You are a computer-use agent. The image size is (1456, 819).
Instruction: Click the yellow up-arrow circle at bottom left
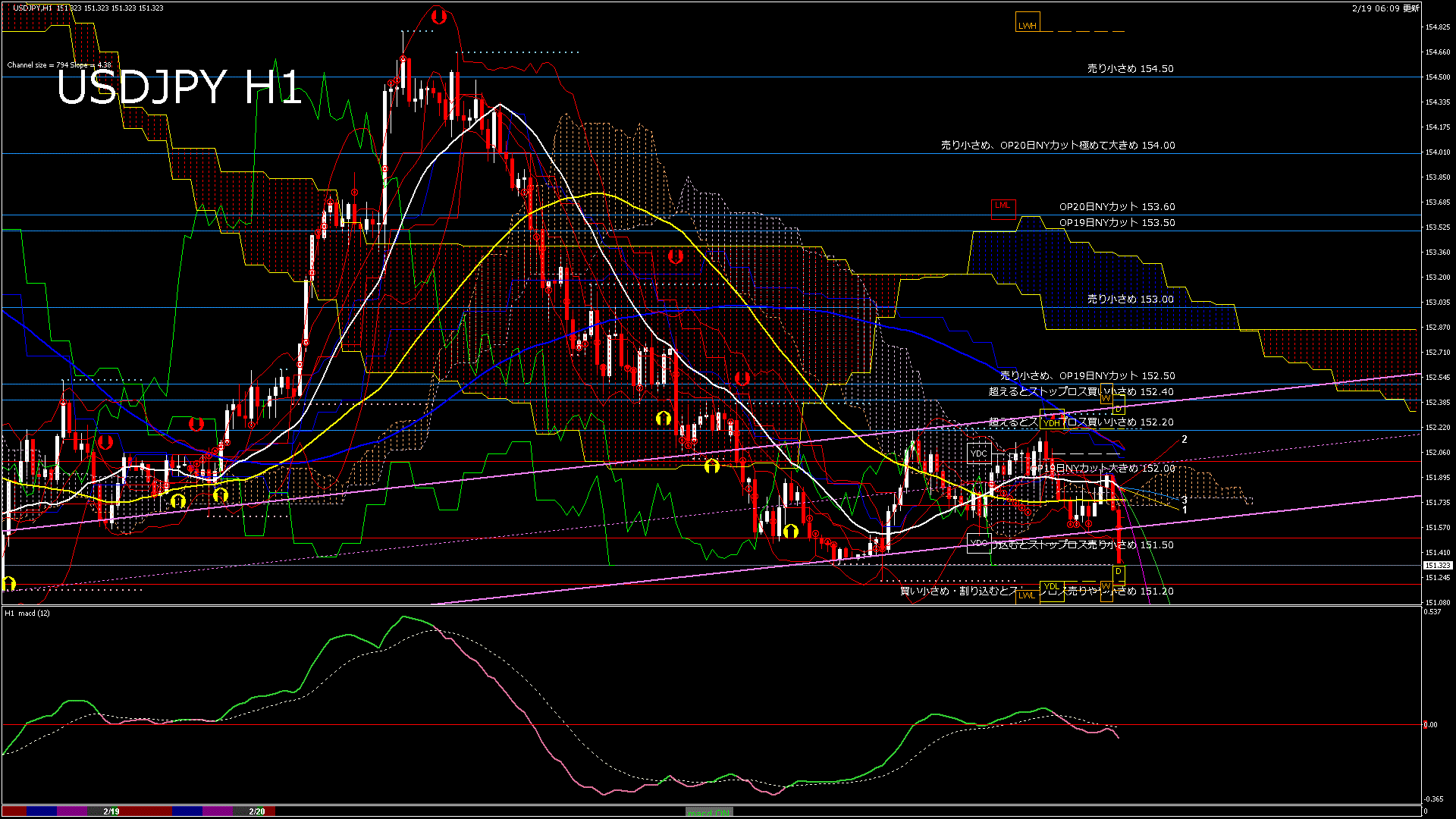8,583
